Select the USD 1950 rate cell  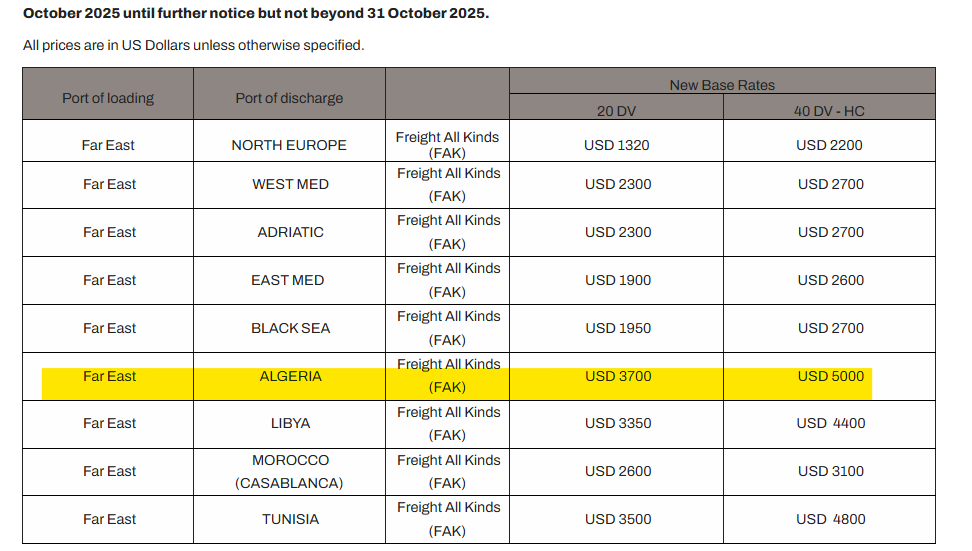click(617, 328)
